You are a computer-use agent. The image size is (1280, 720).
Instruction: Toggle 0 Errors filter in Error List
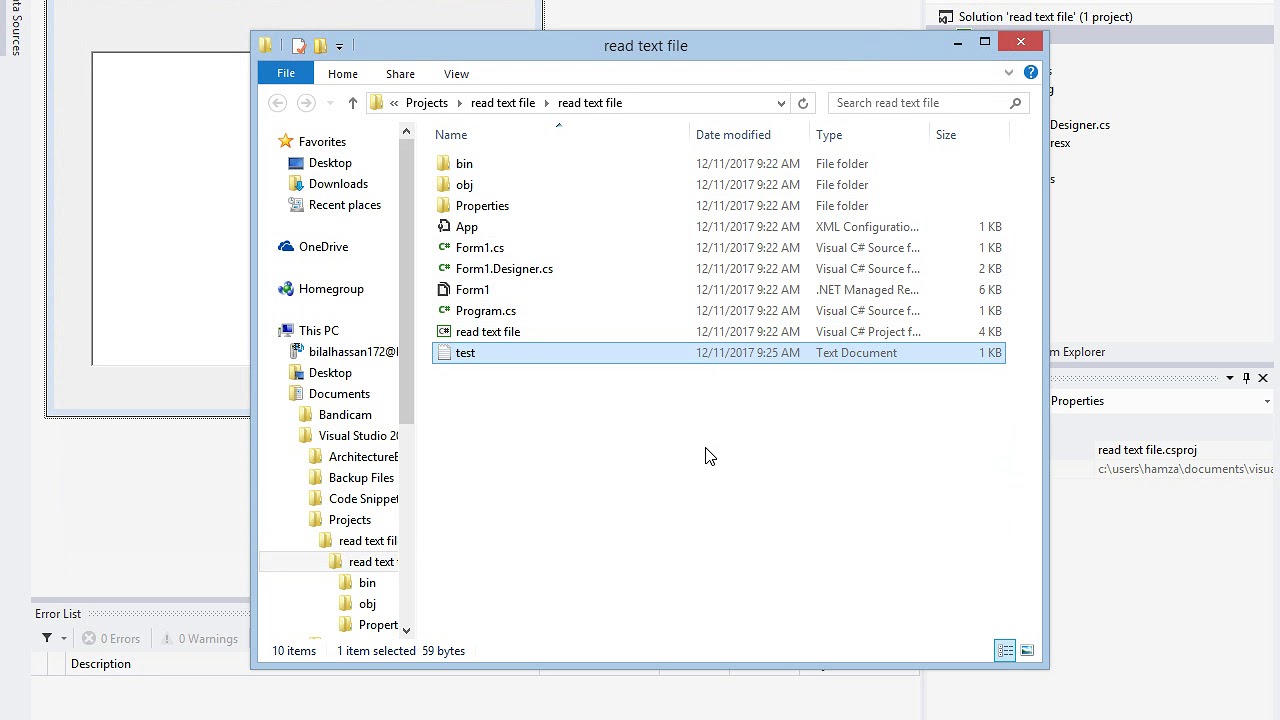[x=111, y=639]
